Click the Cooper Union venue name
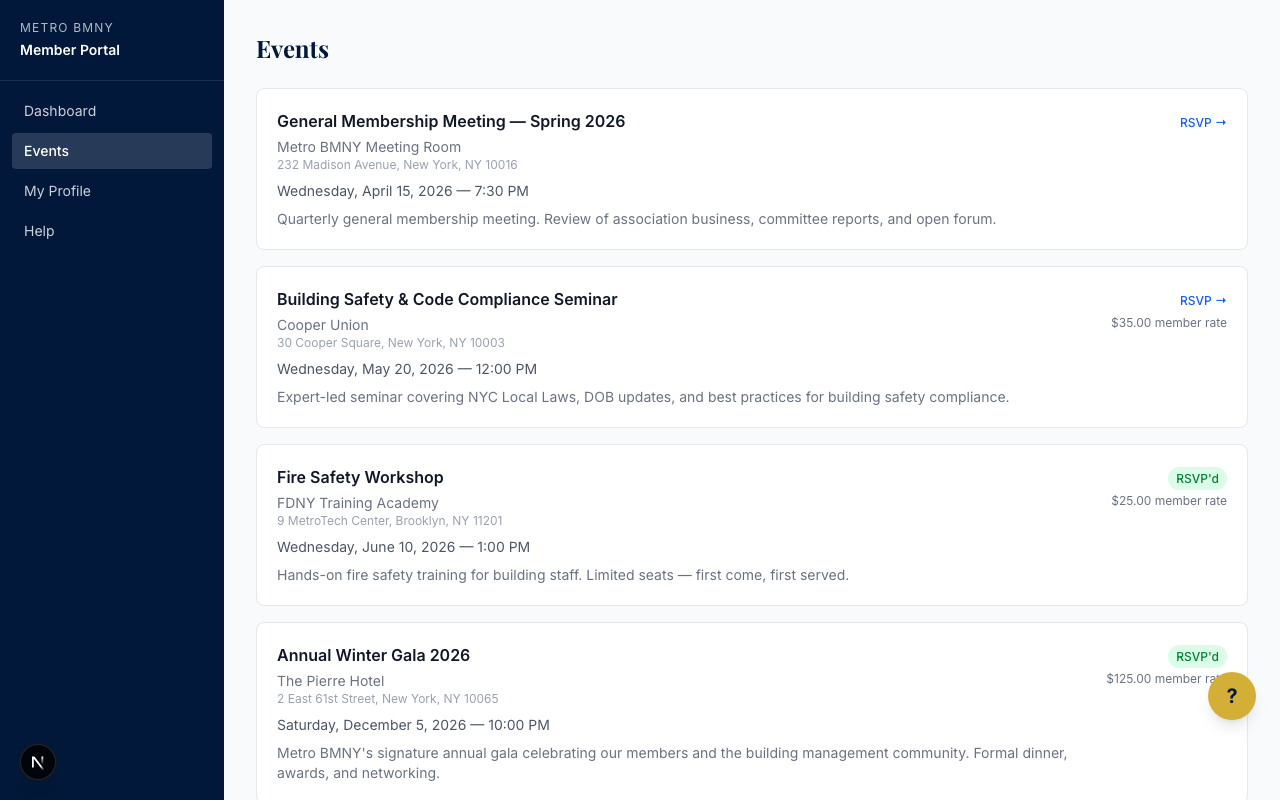 pyautogui.click(x=323, y=325)
